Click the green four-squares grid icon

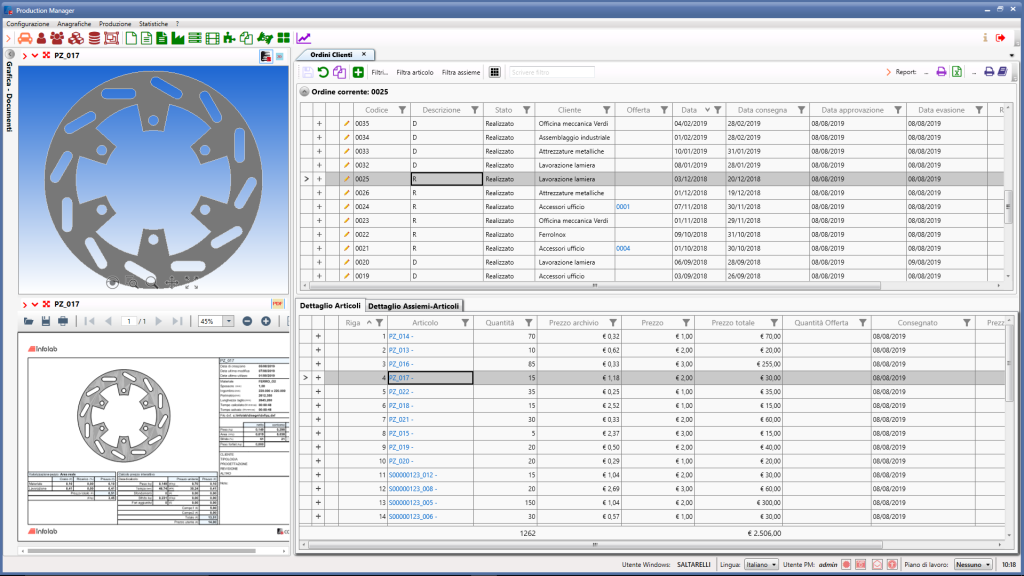point(283,39)
